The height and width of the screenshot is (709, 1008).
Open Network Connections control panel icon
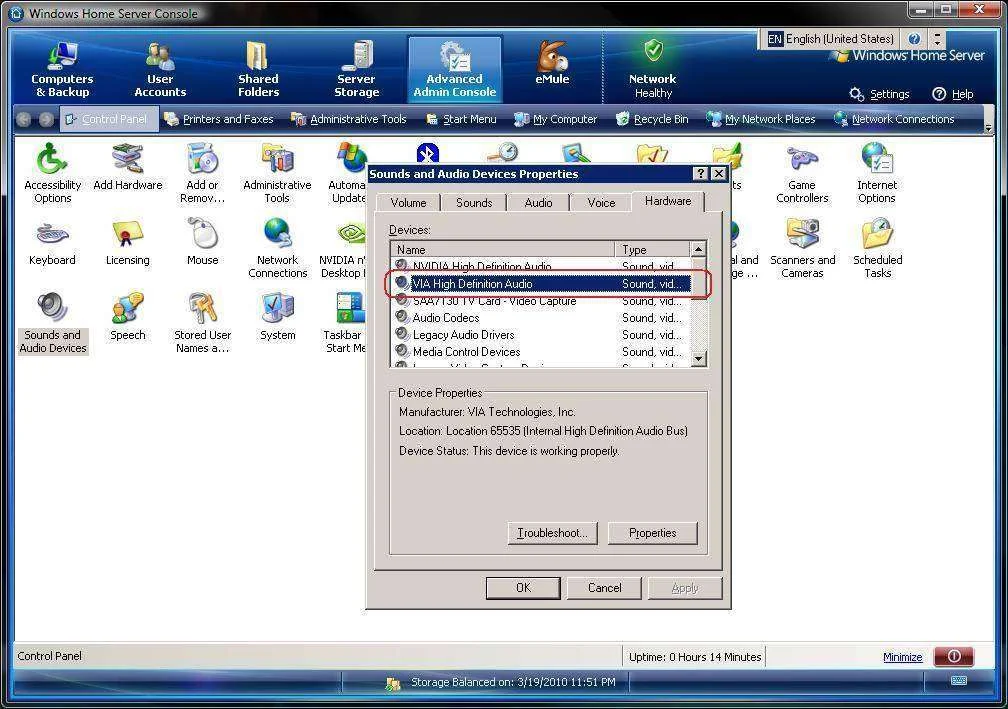pyautogui.click(x=278, y=249)
